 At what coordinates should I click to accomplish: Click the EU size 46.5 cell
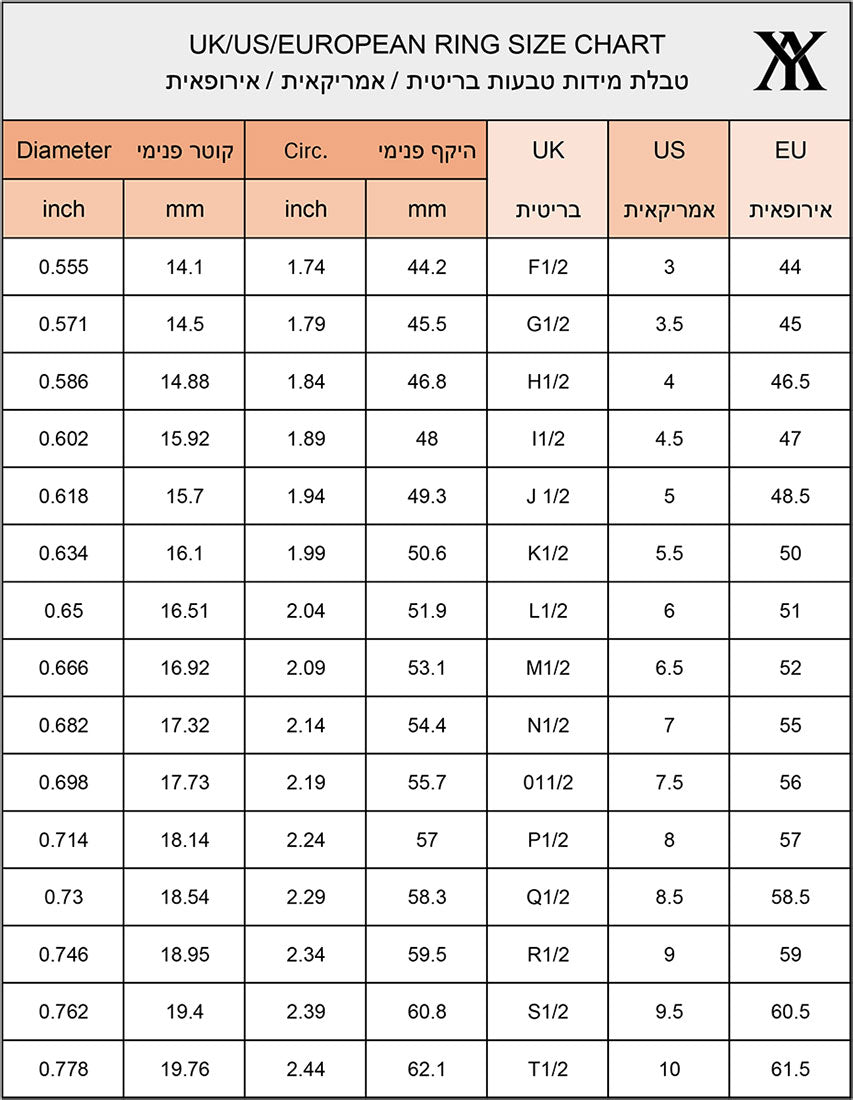790,382
